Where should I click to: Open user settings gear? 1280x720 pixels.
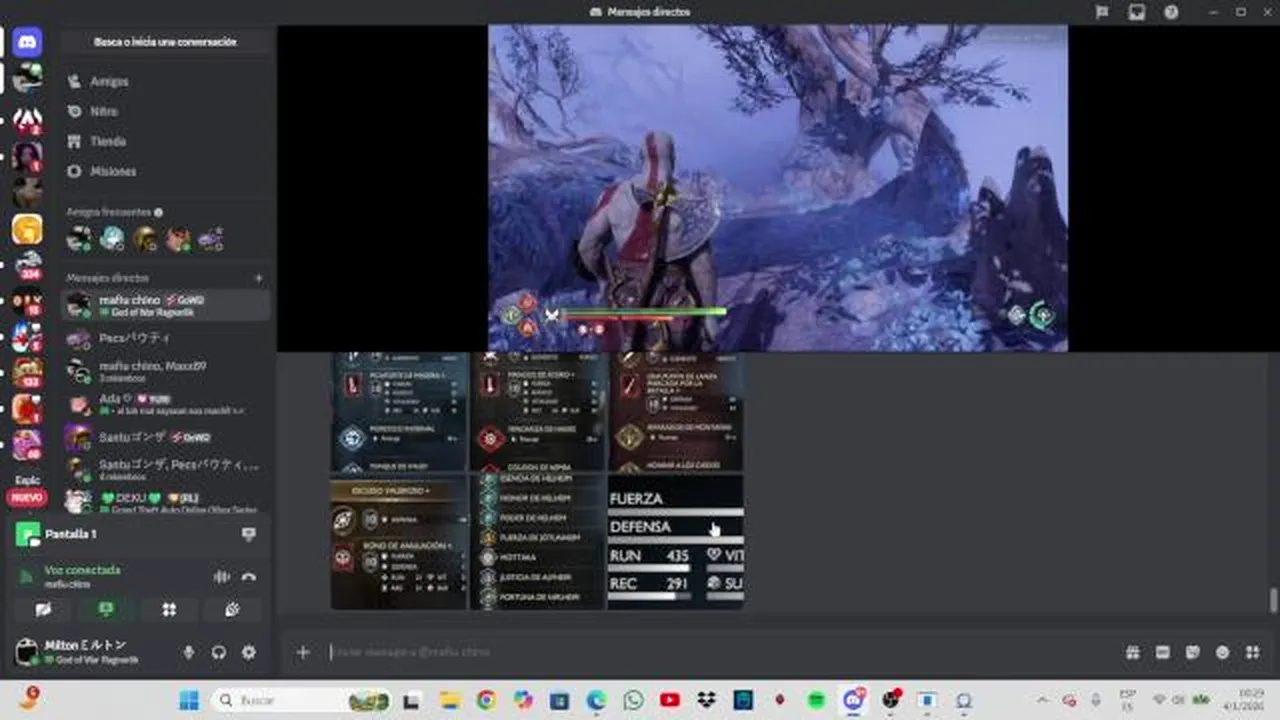pyautogui.click(x=249, y=652)
